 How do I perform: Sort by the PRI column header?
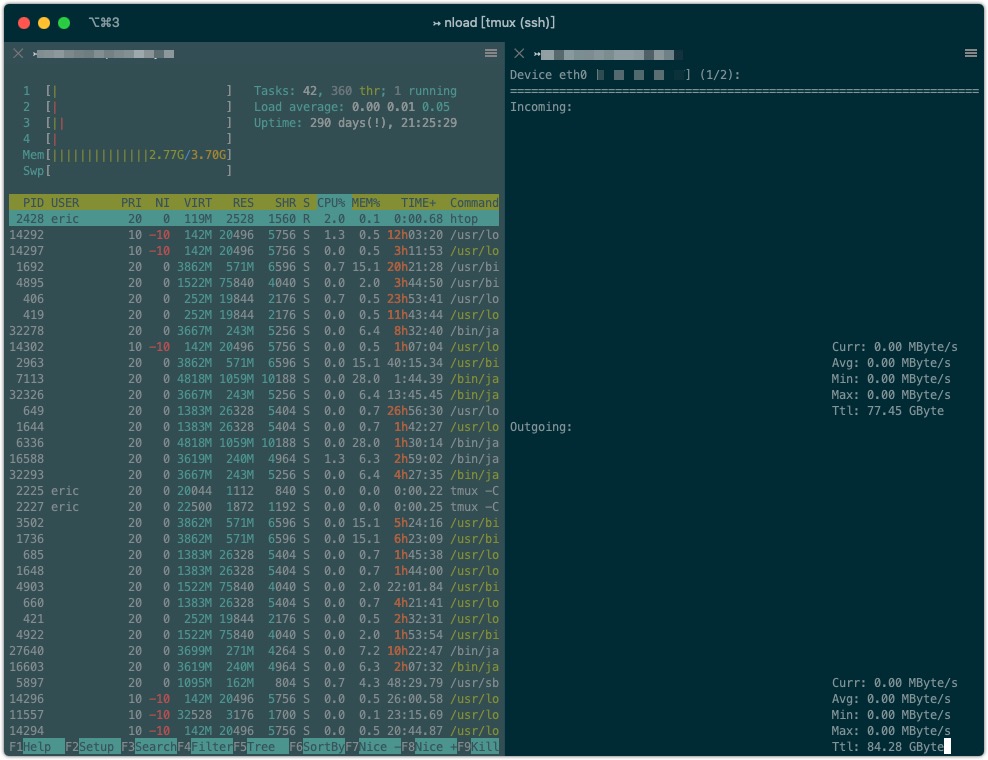(131, 203)
